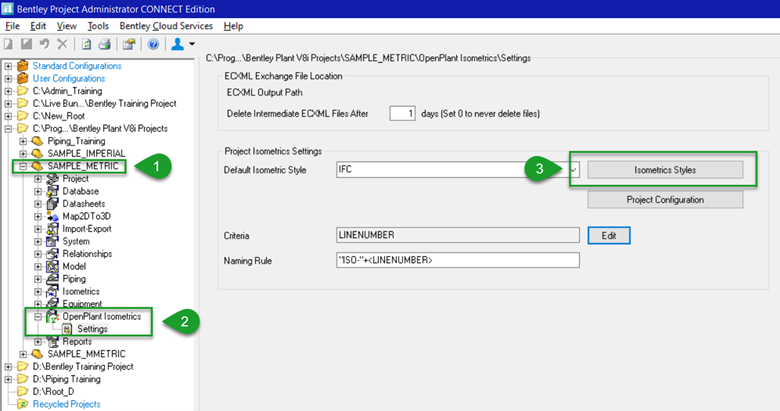Click the Reports node icon
The width and height of the screenshot is (780, 411).
52,341
